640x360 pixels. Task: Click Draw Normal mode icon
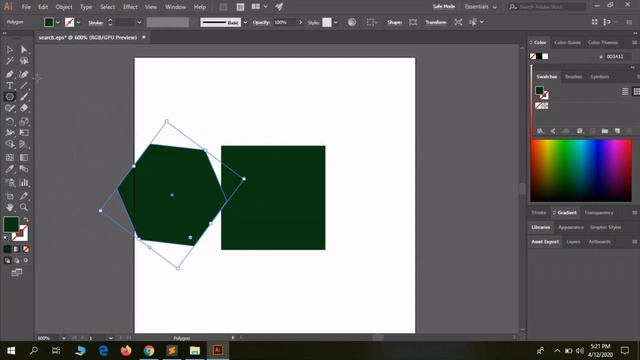(x=7, y=260)
